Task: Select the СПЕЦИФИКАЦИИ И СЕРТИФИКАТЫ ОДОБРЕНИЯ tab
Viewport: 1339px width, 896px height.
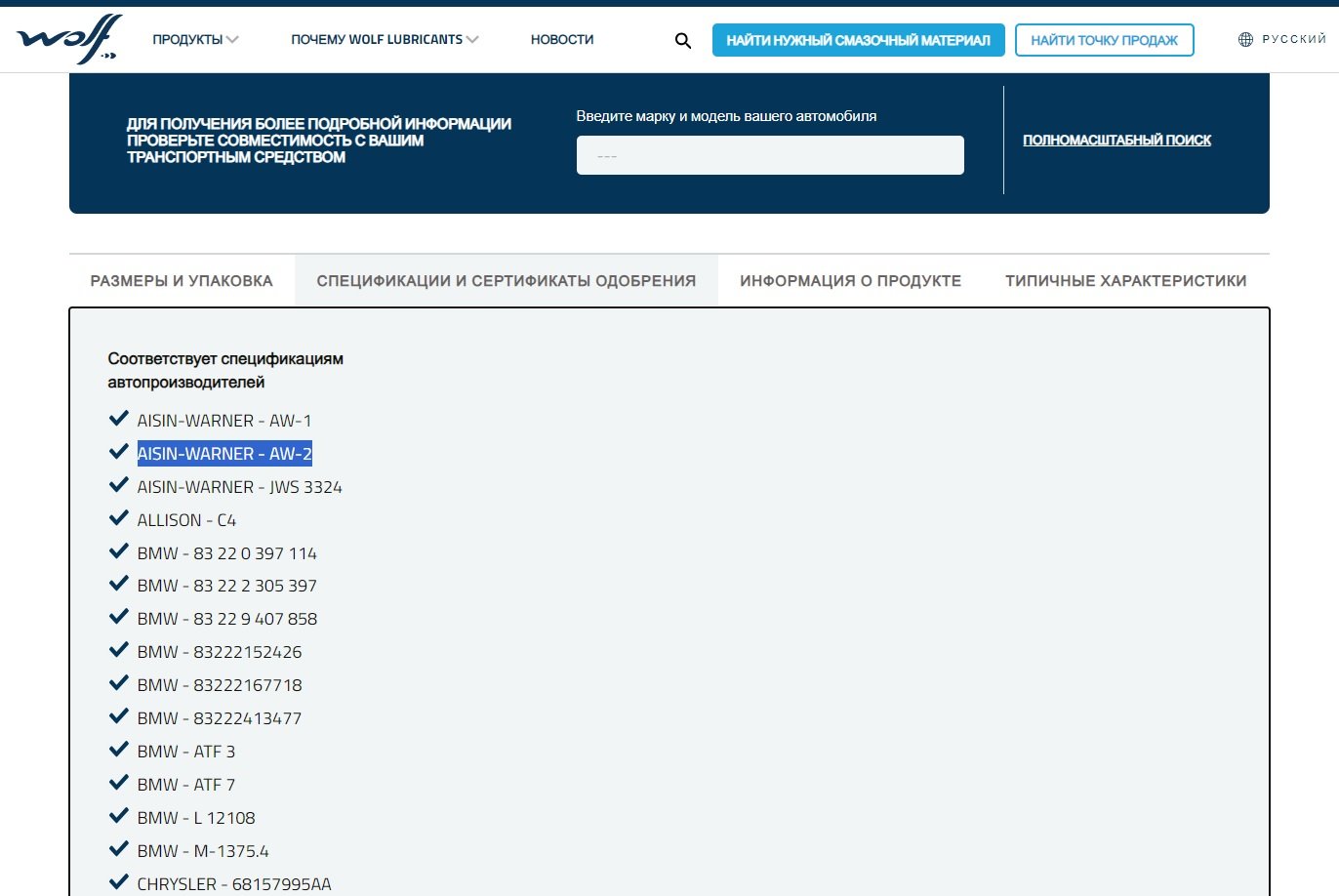Action: pos(507,281)
